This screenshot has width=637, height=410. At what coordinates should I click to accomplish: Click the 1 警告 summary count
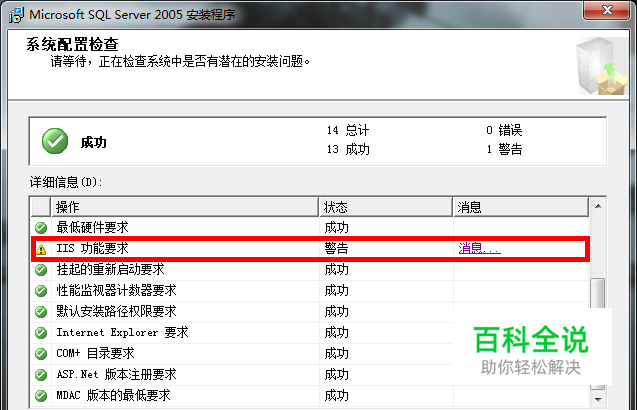(x=504, y=150)
